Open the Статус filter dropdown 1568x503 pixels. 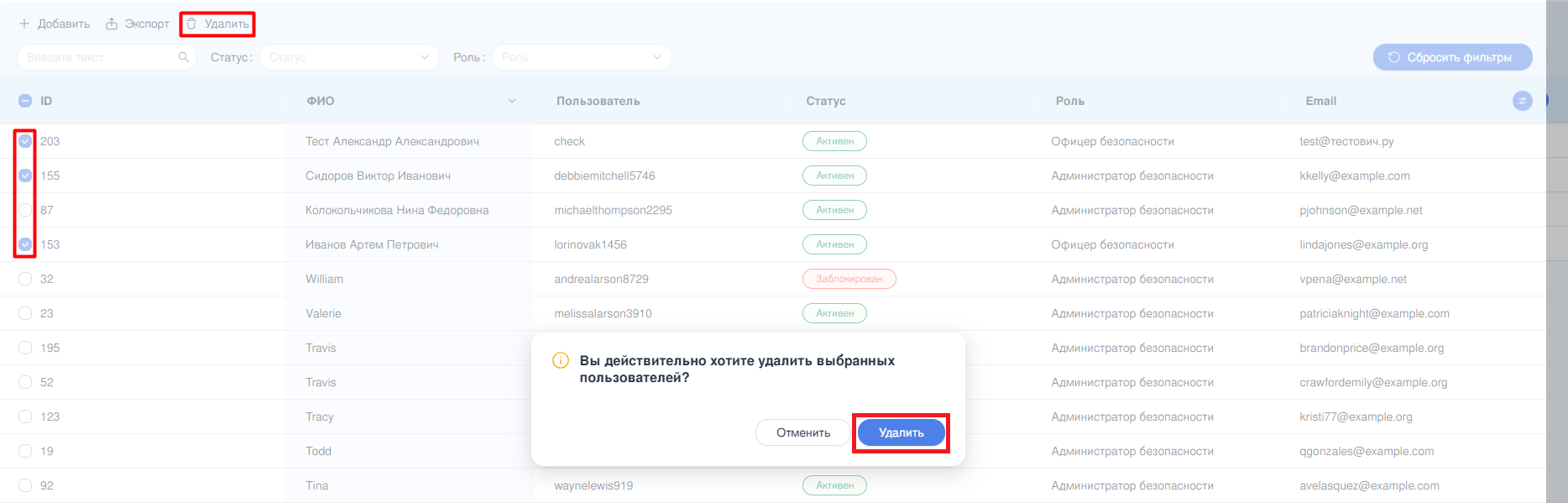348,57
